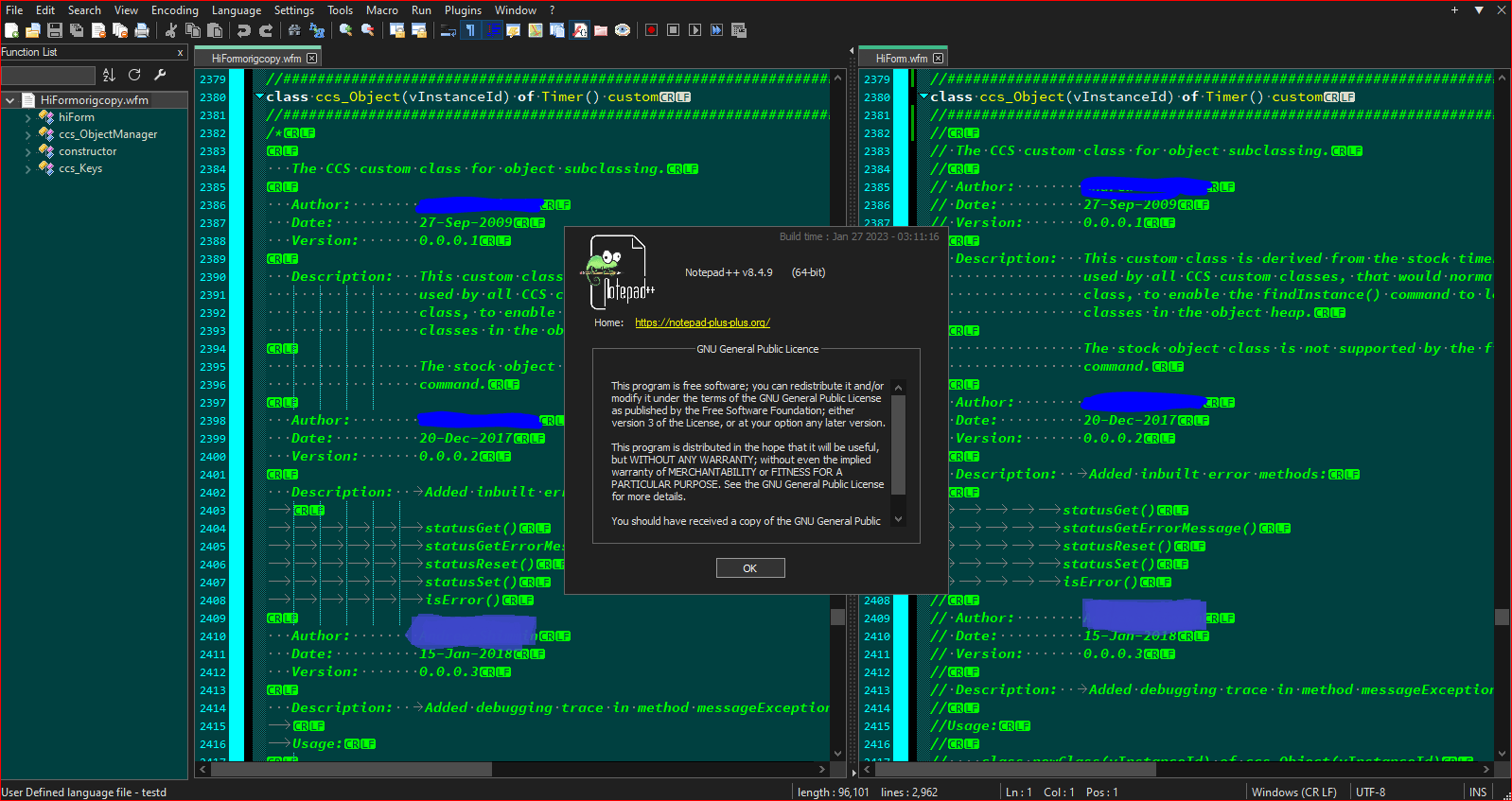Toggle Show All Characters pilcrow button
The image size is (1512, 801).
tap(469, 30)
